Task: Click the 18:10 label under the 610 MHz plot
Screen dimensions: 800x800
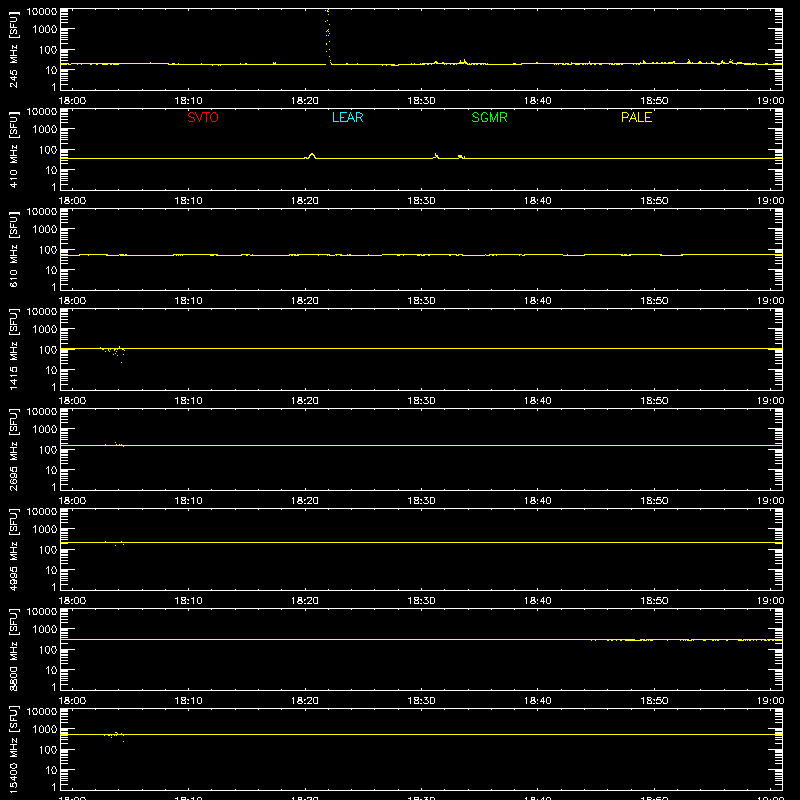Action: 188,301
